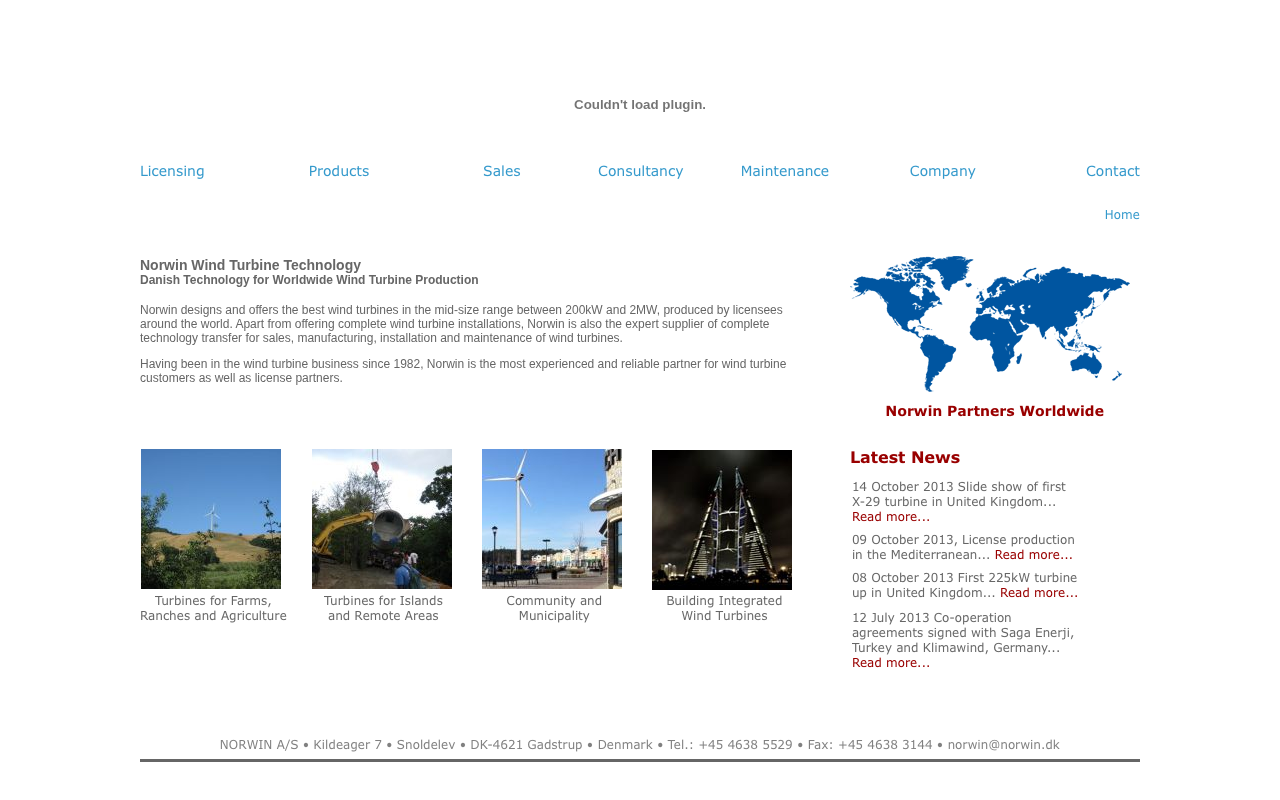Open the Licensing menu item
This screenshot has width=1280, height=800.
[172, 171]
